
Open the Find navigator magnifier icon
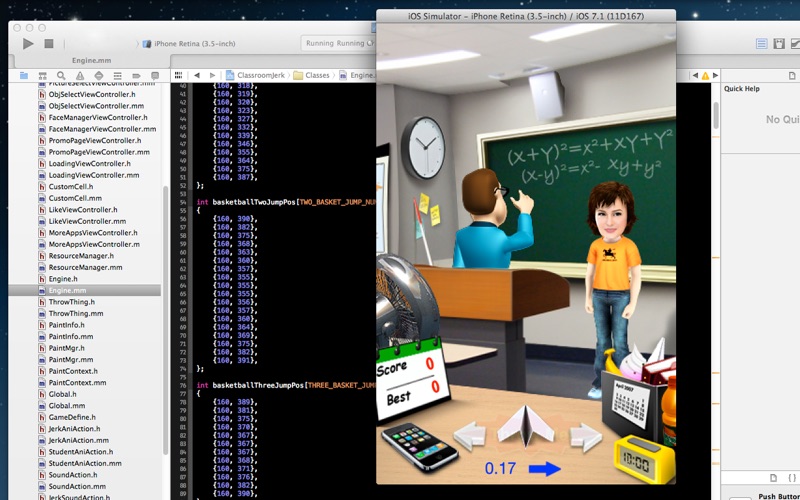[x=61, y=76]
